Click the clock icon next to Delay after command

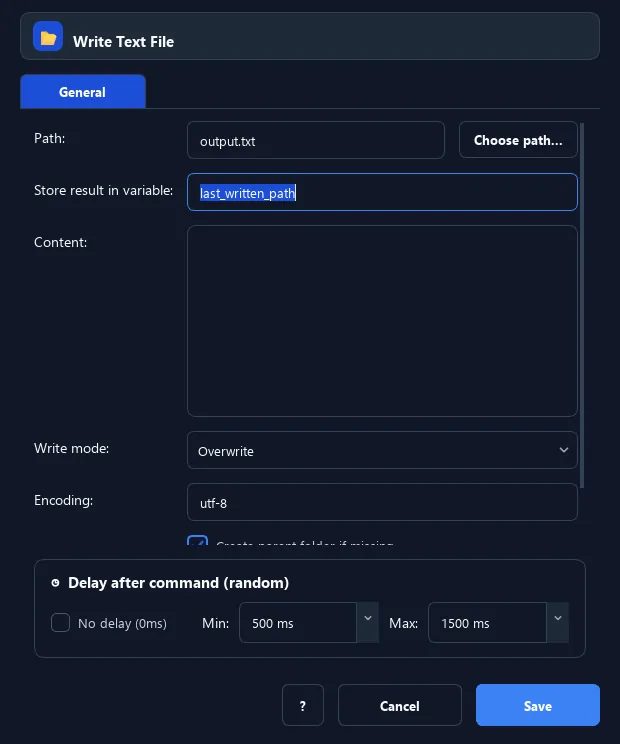(x=56, y=583)
